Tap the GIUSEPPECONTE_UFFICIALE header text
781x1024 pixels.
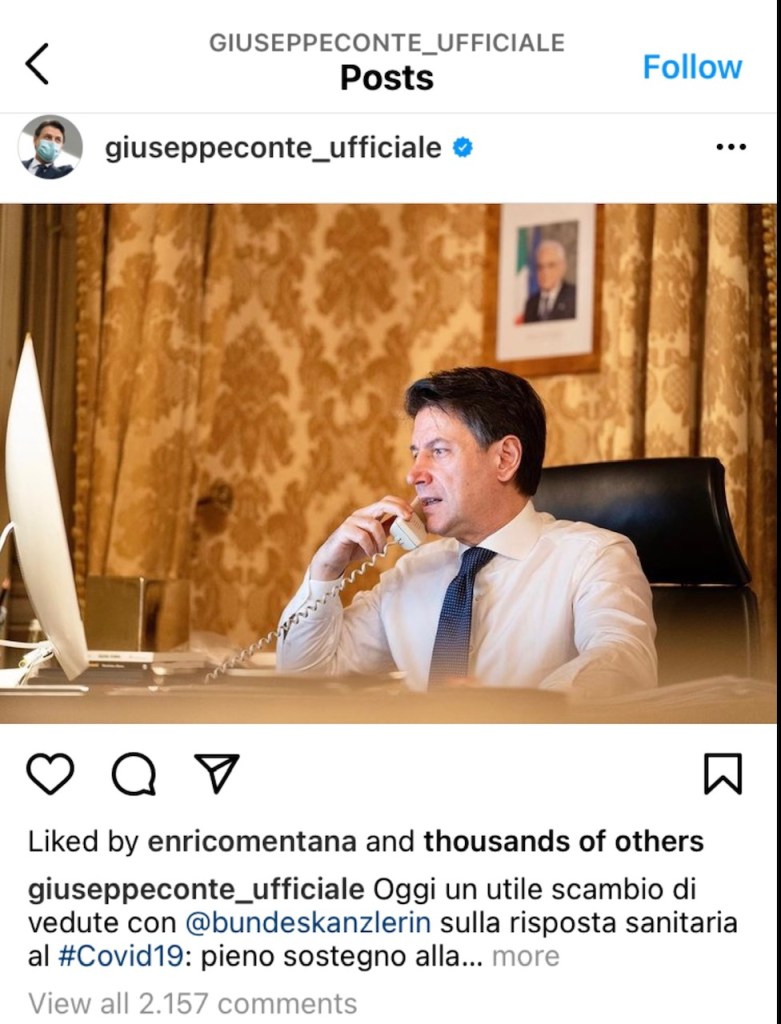[x=387, y=43]
